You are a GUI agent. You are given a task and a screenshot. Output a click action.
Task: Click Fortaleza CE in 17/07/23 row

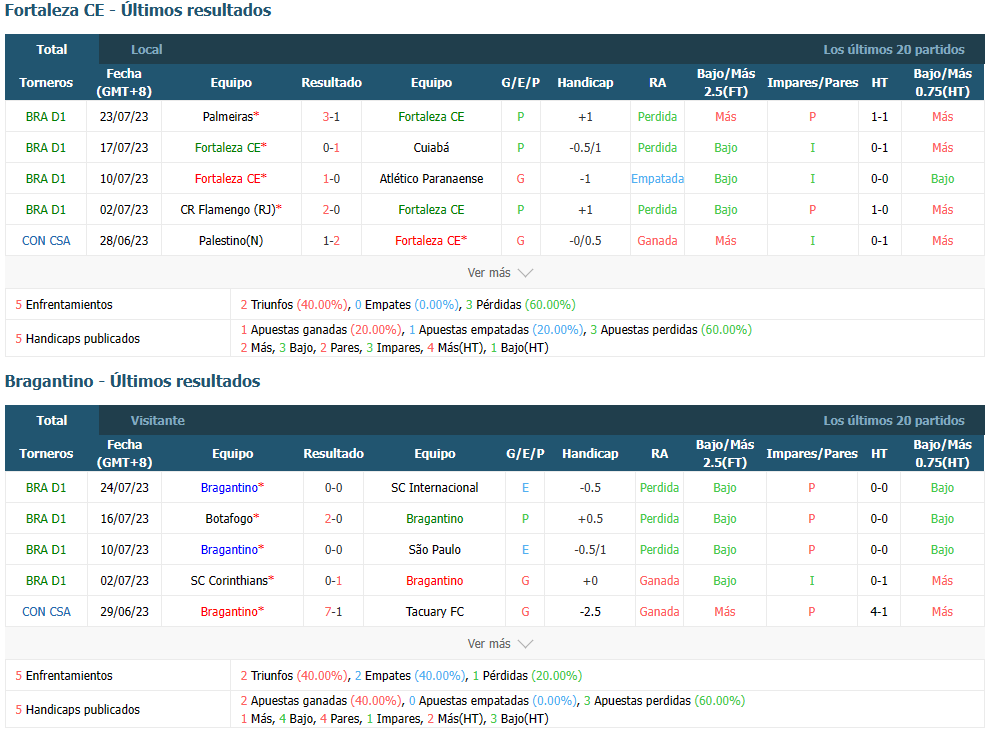228,148
